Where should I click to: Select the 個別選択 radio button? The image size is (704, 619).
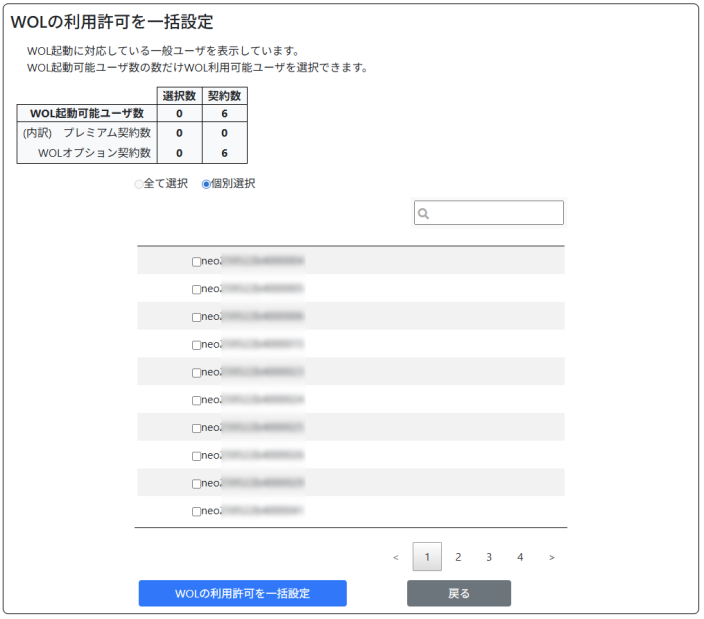(x=207, y=184)
